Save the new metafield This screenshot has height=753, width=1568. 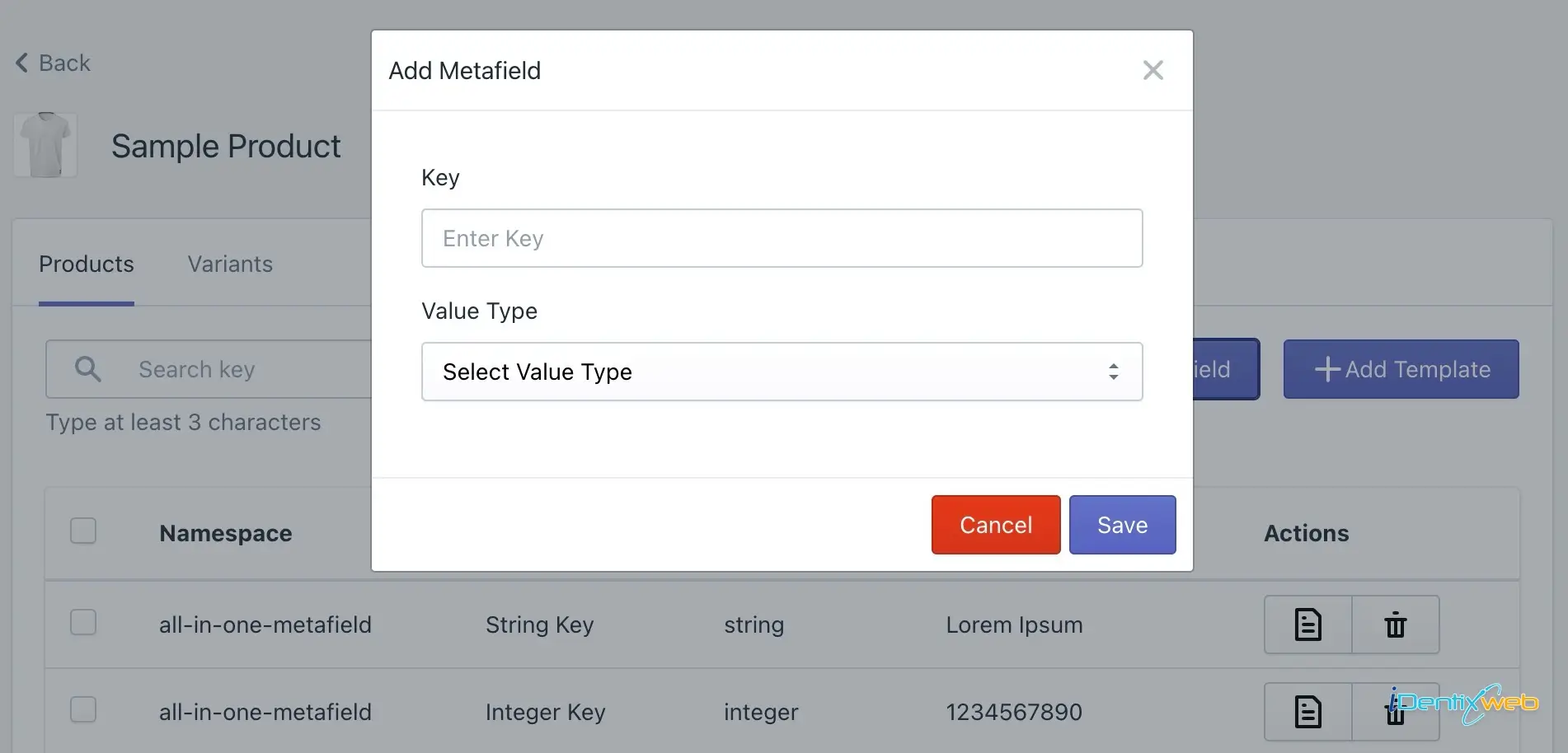pos(1121,525)
